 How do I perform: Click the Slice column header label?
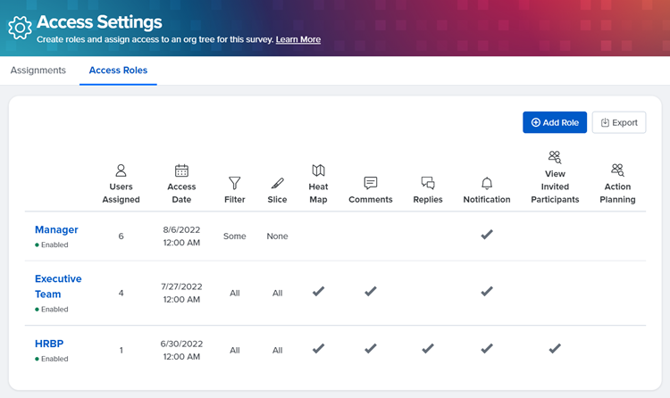277,199
